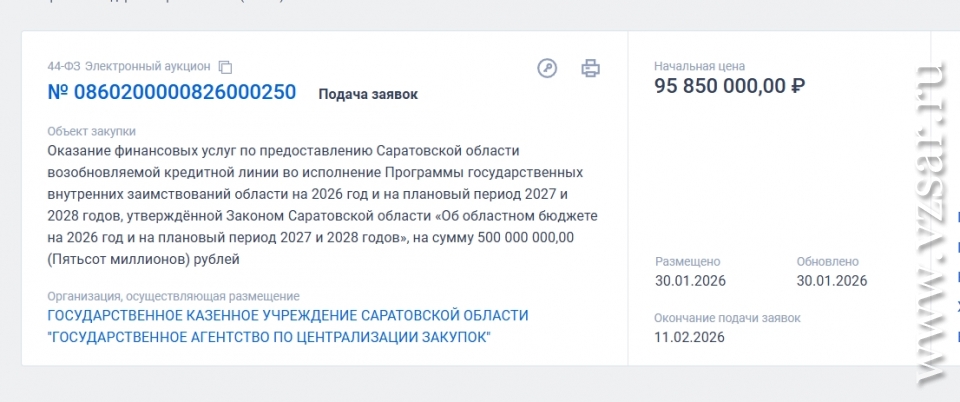Screen dimensions: 960x402
Task: Print the procurement card with printer icon
Action: click(591, 68)
